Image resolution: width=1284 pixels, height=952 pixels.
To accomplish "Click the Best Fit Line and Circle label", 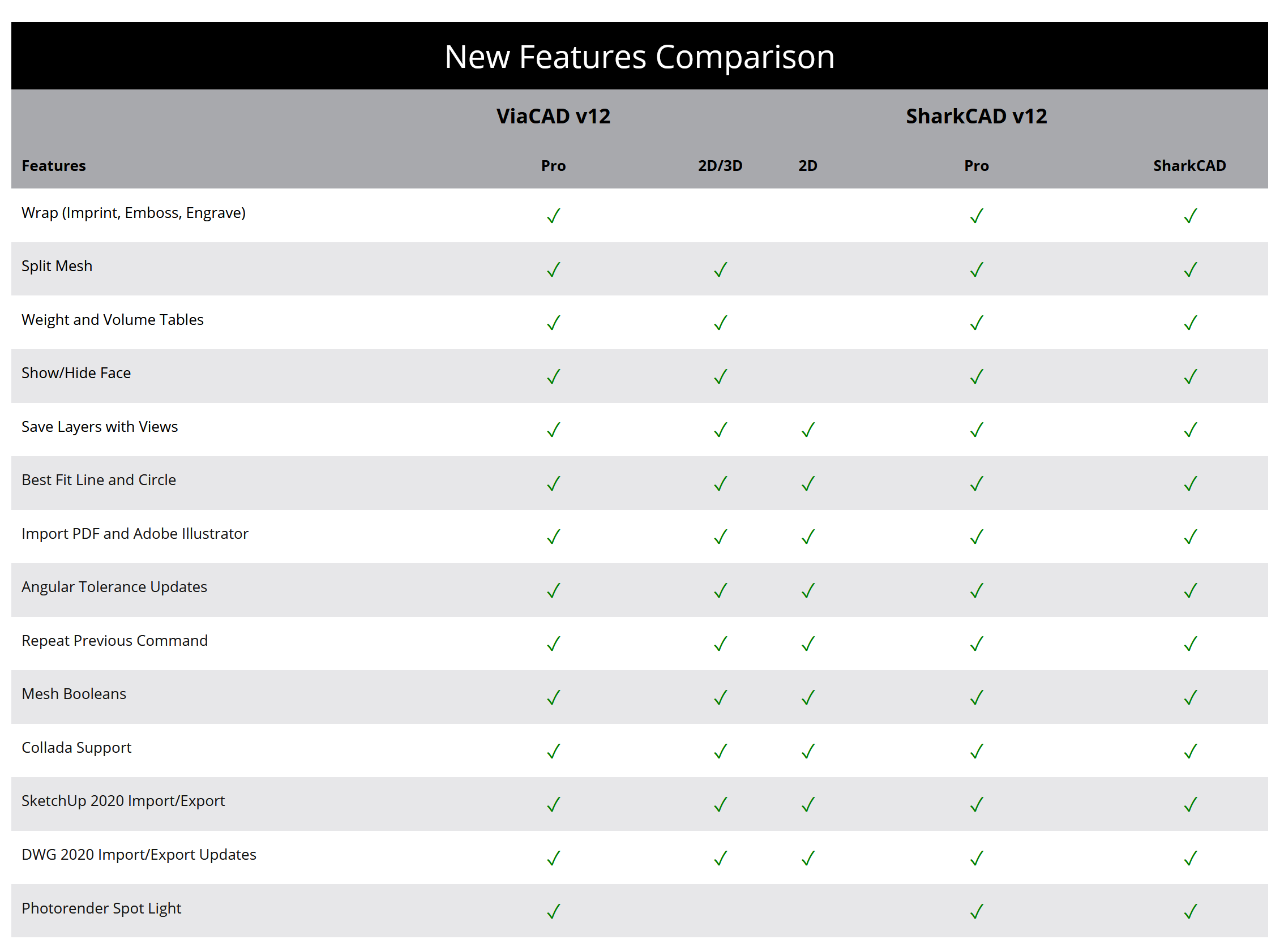I will [x=99, y=481].
